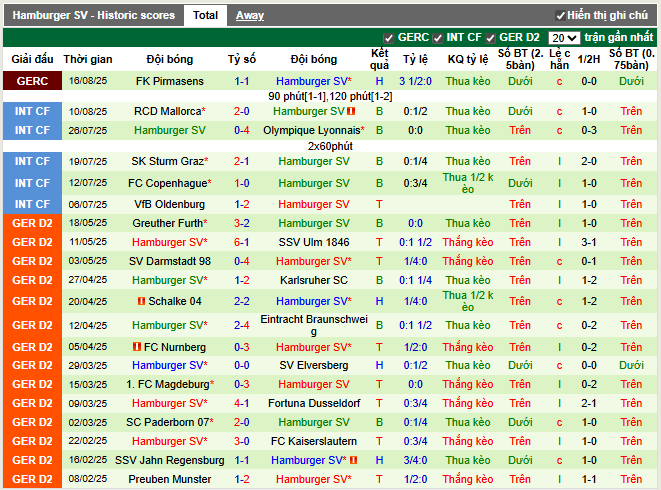Click red card icon beside Schalke 04

(x=142, y=301)
